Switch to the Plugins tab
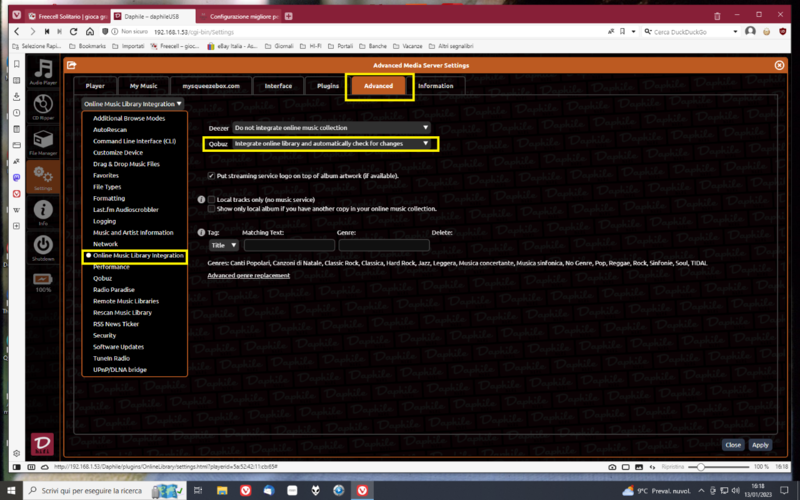Viewport: 800px width, 500px height. (x=328, y=86)
